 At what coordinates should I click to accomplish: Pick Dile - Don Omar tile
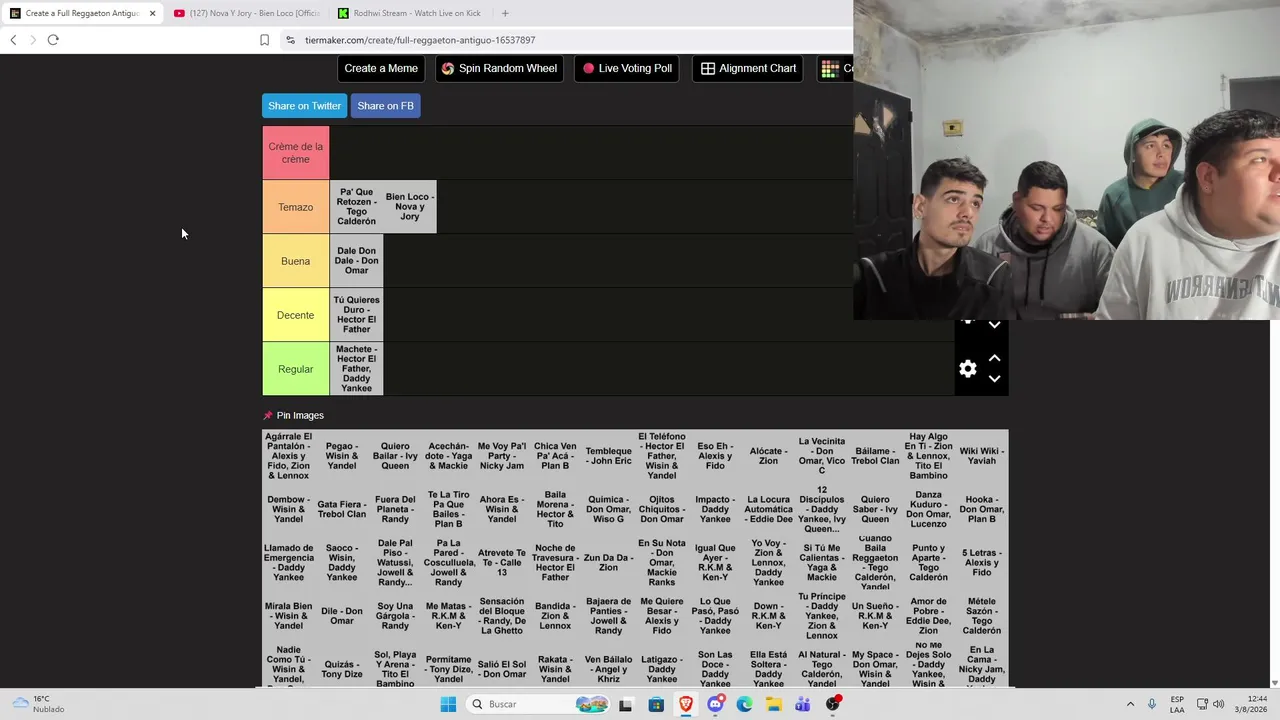click(x=342, y=616)
